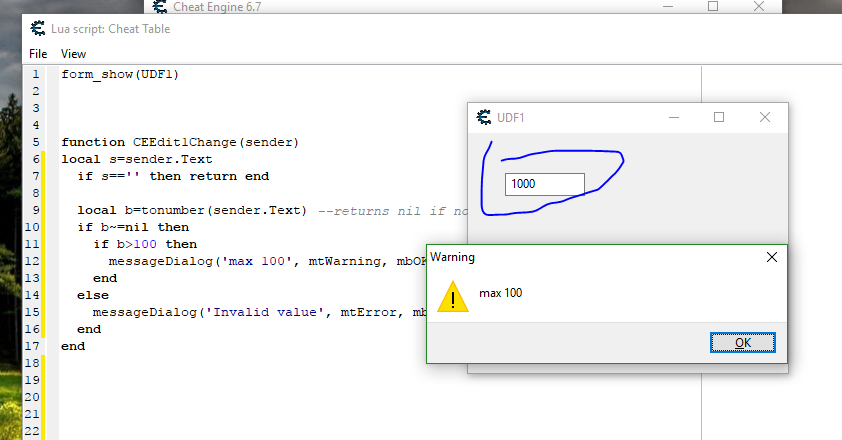Click the text field containing 1000
Screen dimensions: 842x440
[x=544, y=184]
